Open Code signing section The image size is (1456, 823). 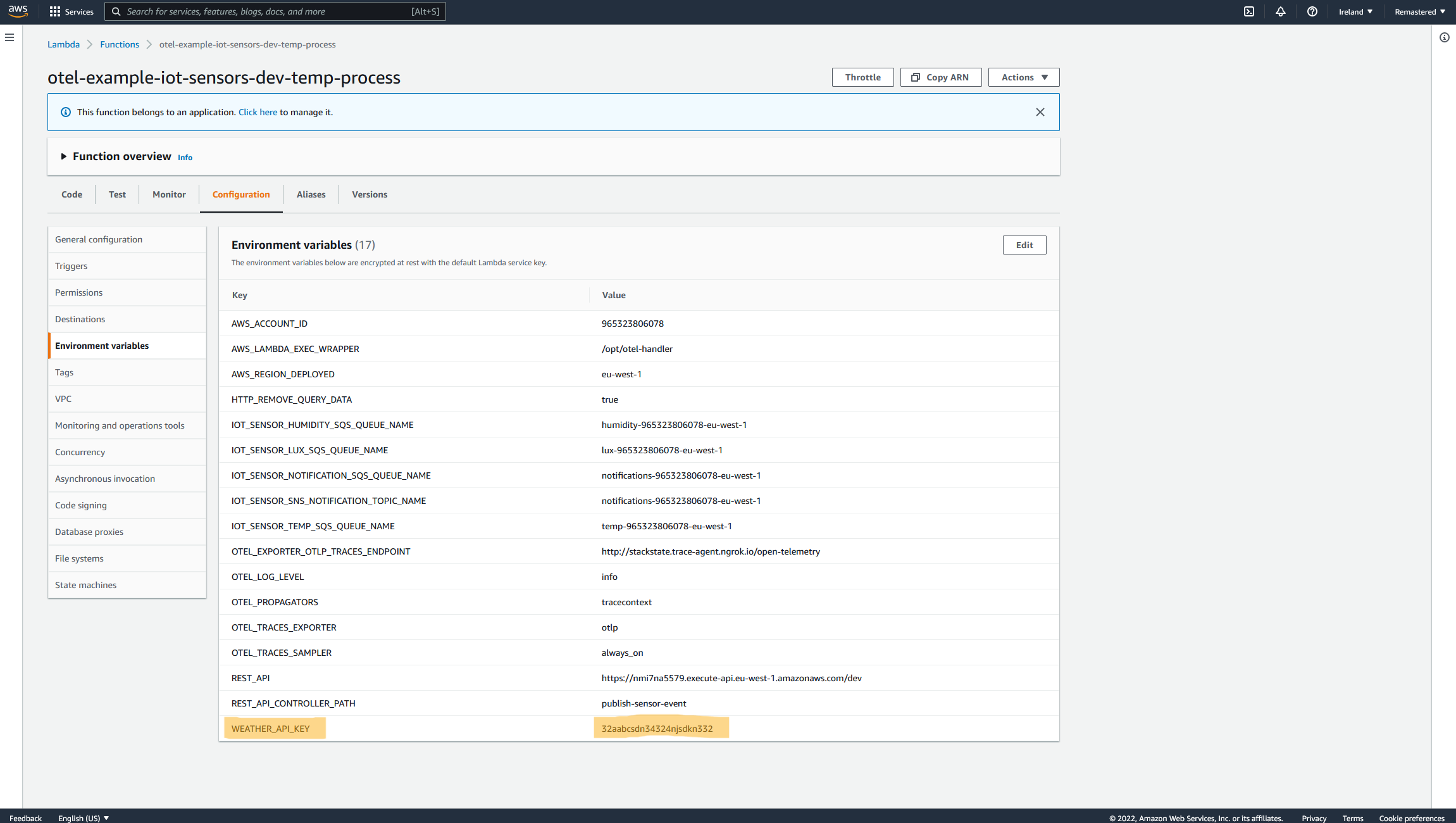click(x=127, y=505)
